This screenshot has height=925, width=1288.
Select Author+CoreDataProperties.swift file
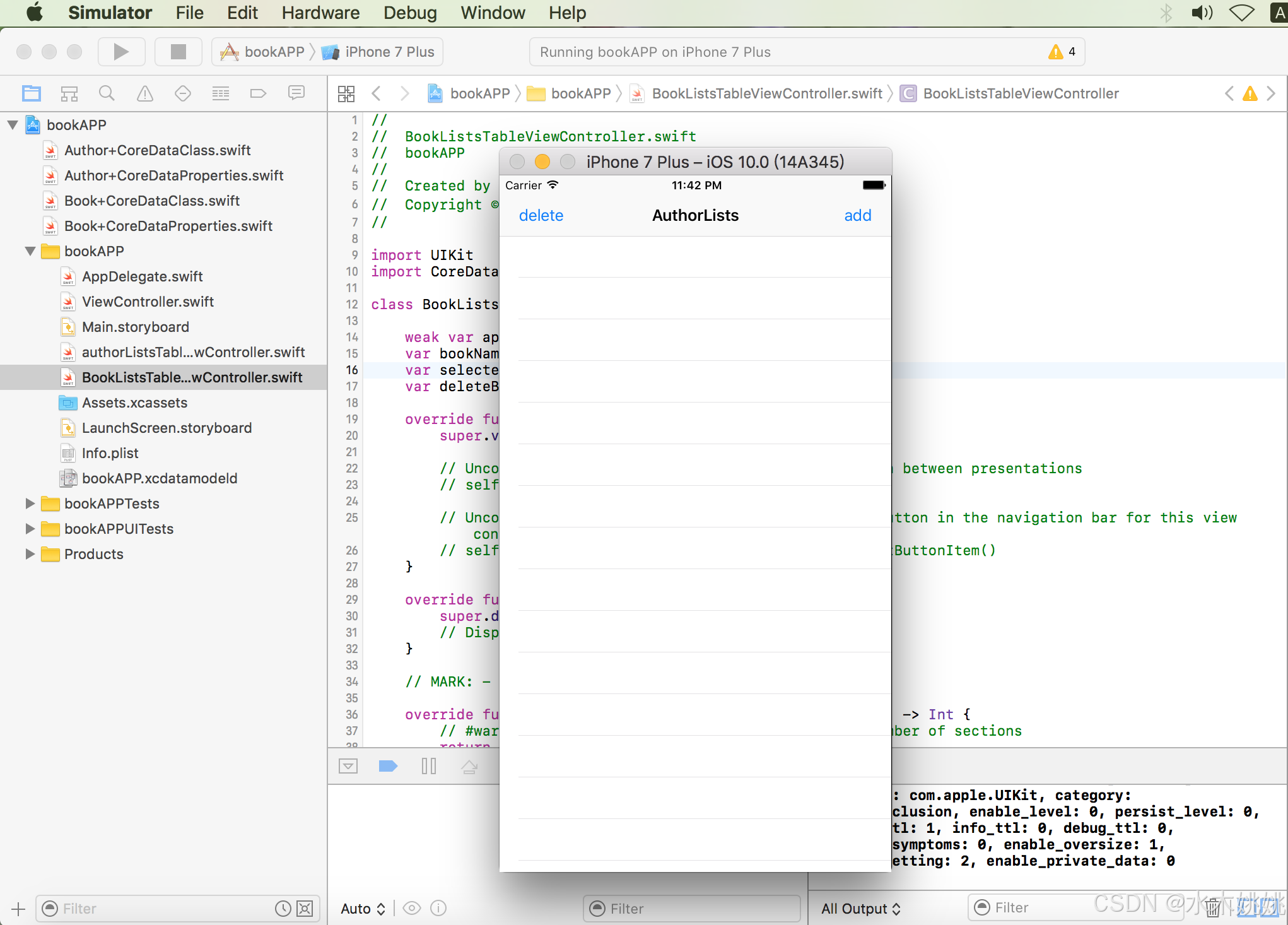[x=174, y=175]
